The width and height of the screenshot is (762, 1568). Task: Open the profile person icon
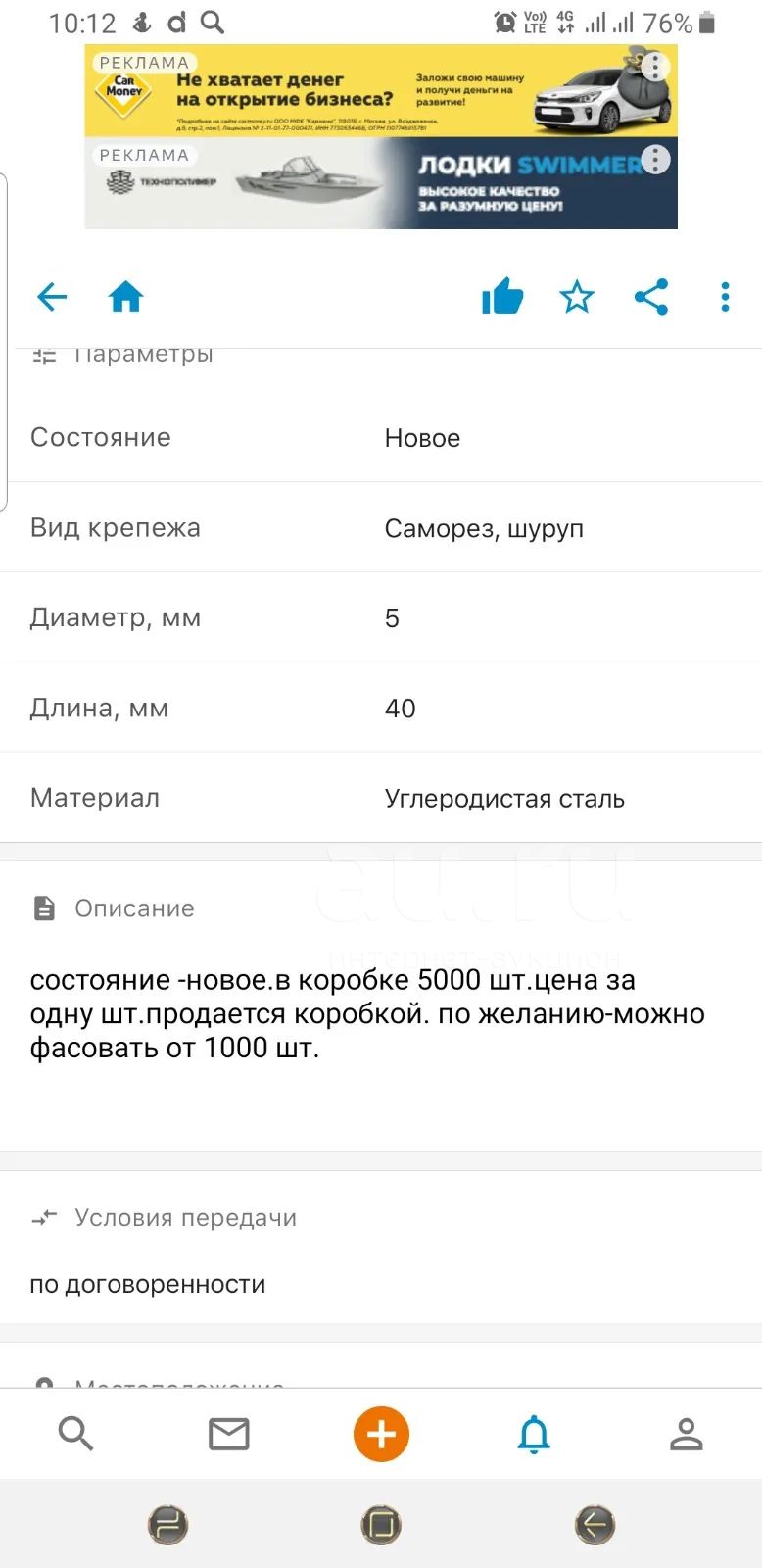point(686,1434)
